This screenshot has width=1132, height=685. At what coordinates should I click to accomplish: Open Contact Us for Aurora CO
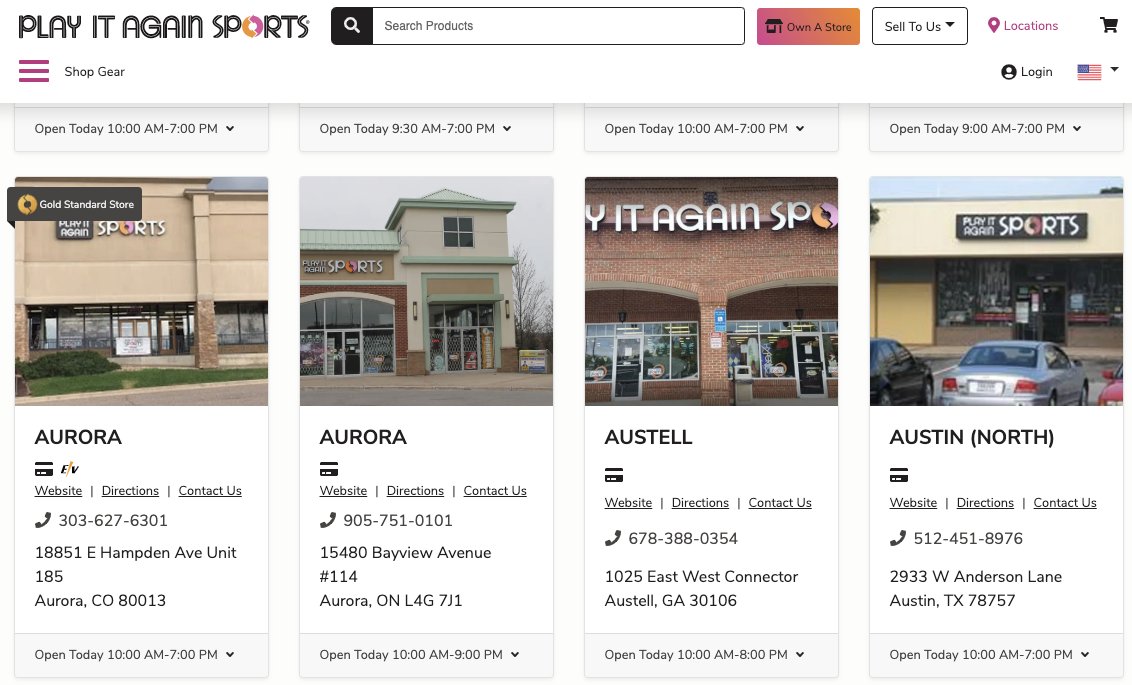coord(210,491)
